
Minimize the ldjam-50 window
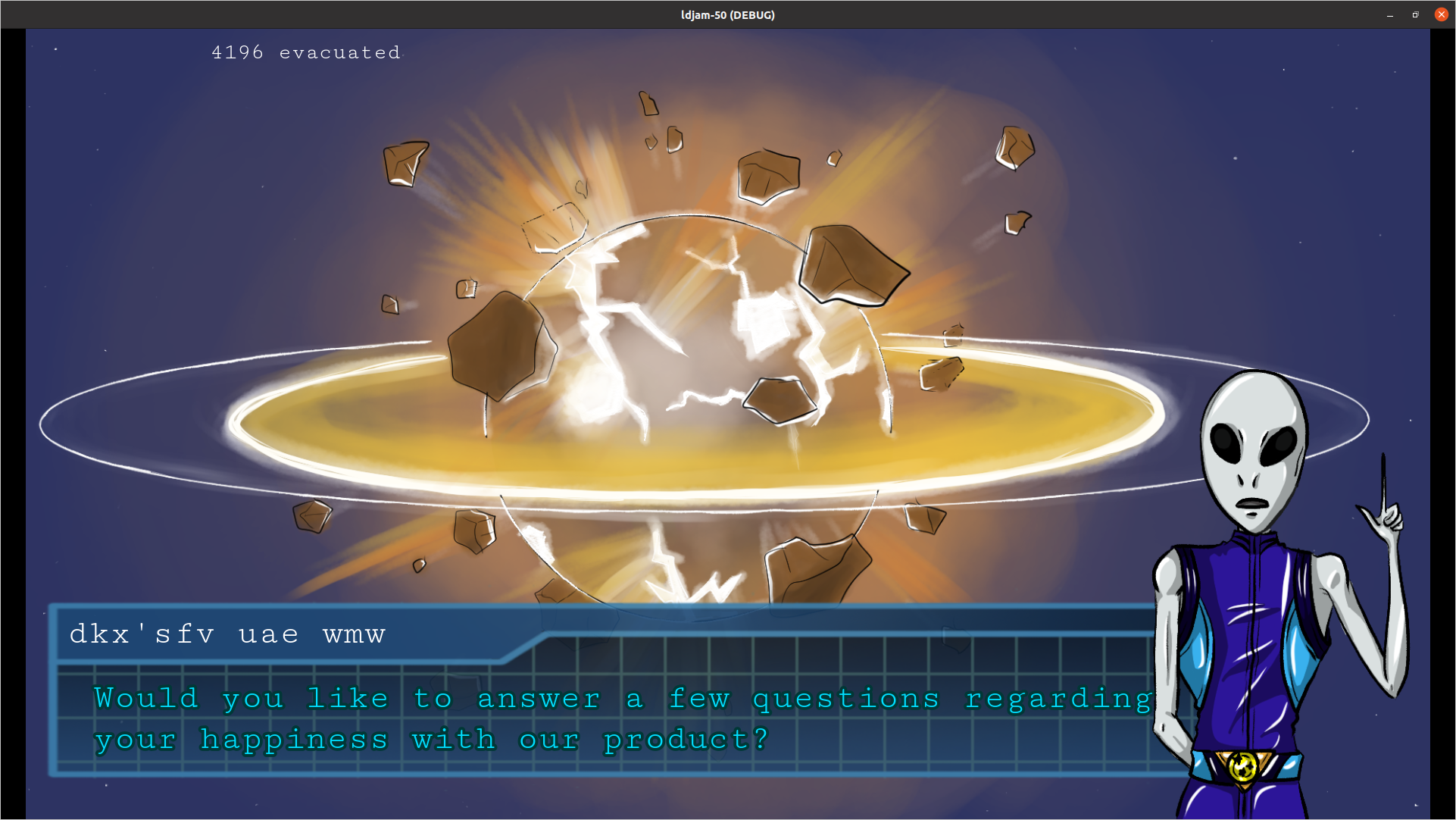pyautogui.click(x=1390, y=14)
